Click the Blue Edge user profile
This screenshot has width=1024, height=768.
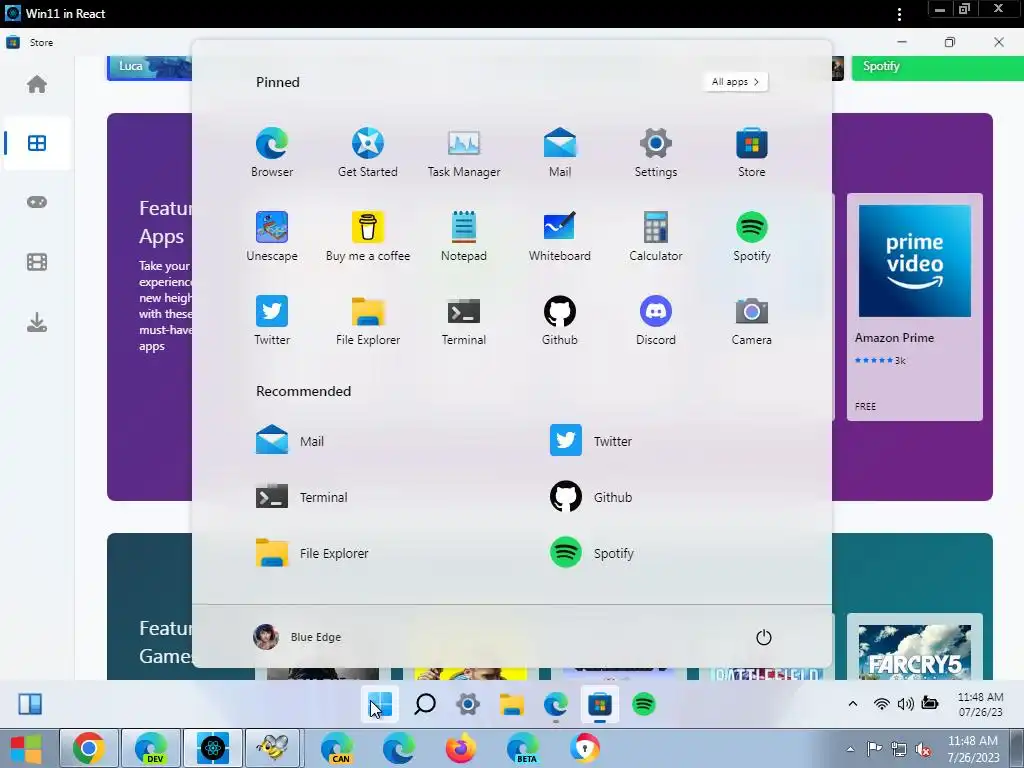[x=297, y=637]
